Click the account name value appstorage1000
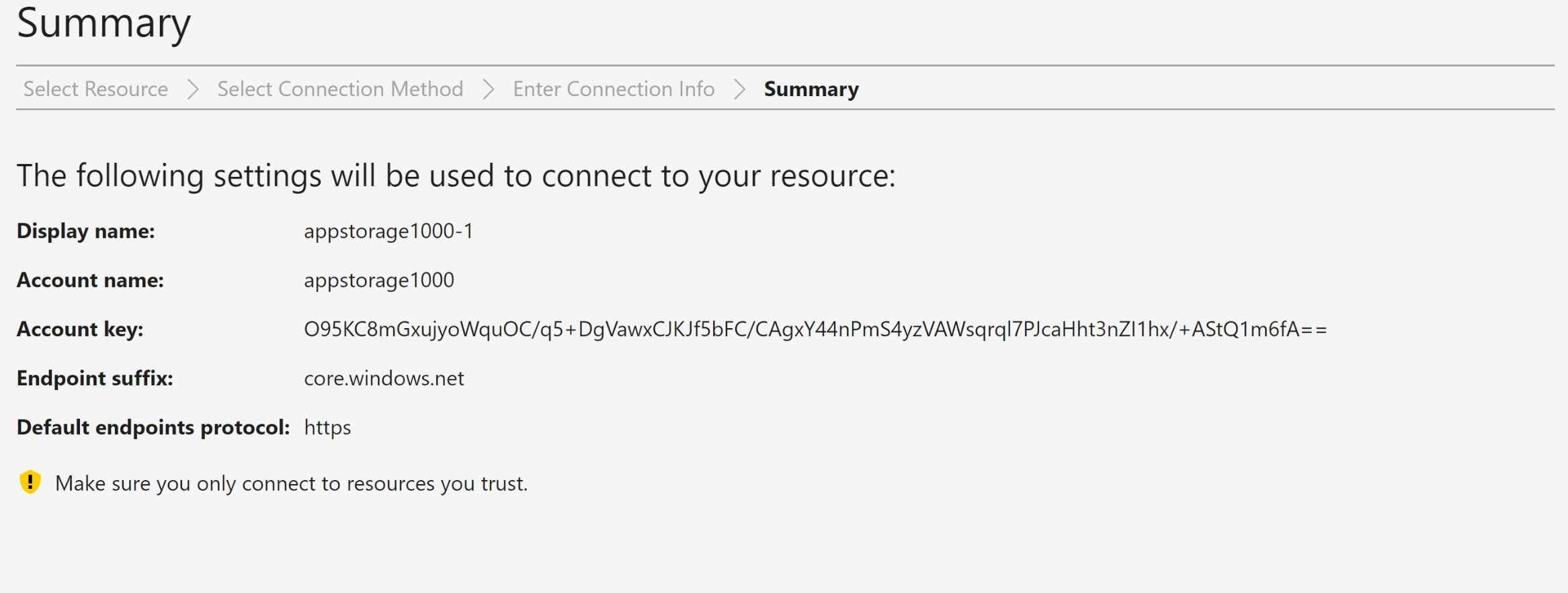This screenshot has width=1568, height=593. pos(379,280)
